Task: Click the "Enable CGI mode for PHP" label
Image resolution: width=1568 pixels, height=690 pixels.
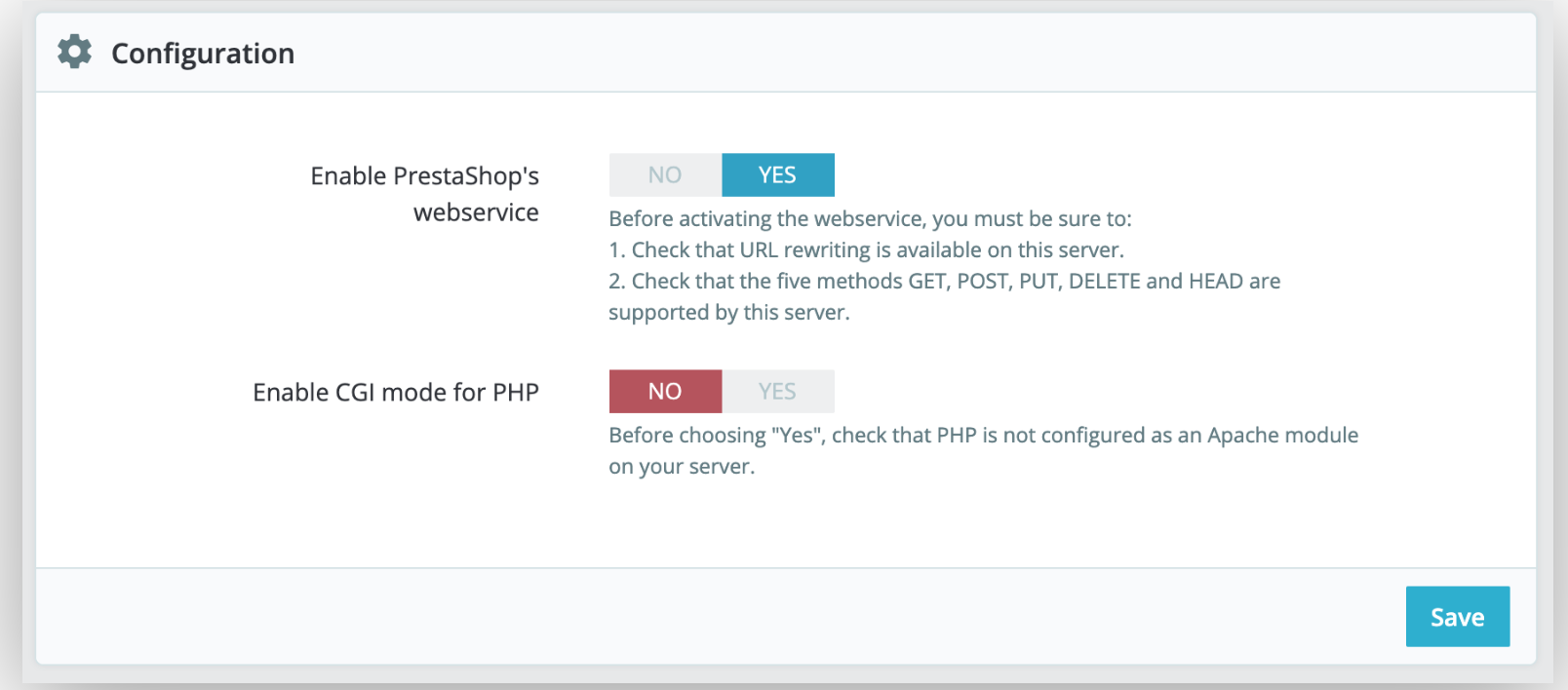Action: 396,392
